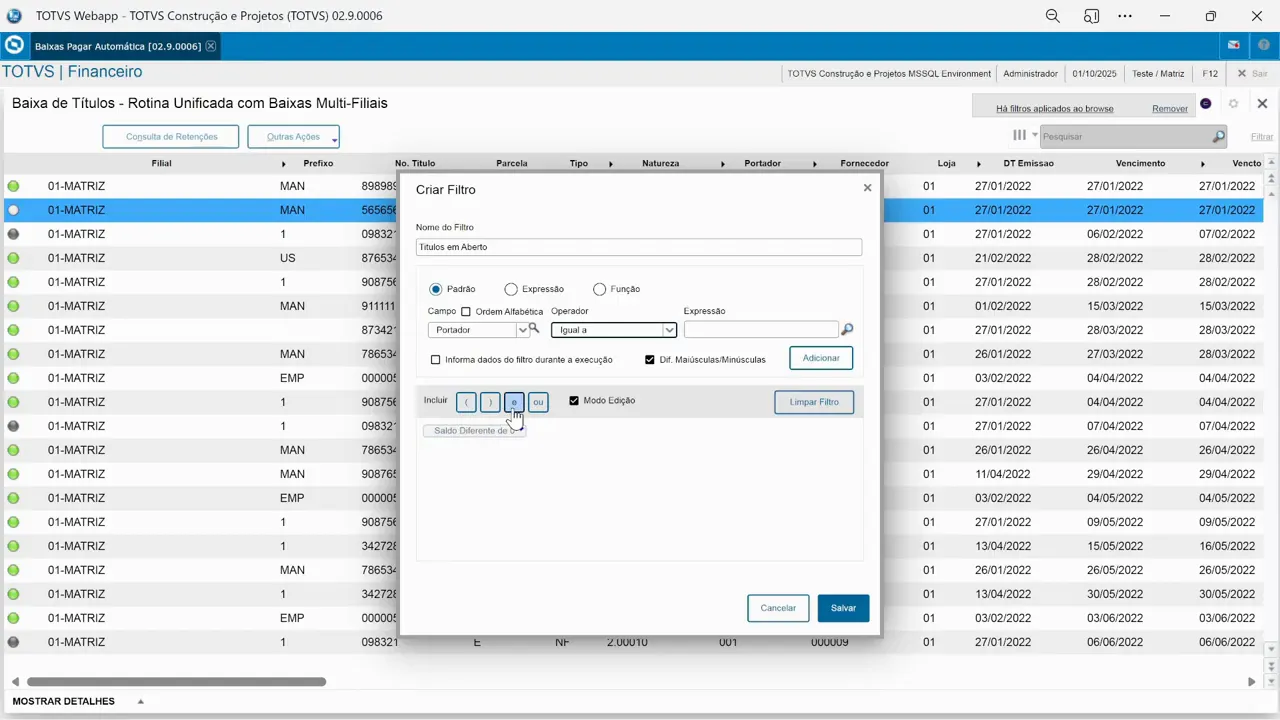Click the magnifier icon next to Expressão
Image resolution: width=1280 pixels, height=720 pixels.
coord(846,329)
